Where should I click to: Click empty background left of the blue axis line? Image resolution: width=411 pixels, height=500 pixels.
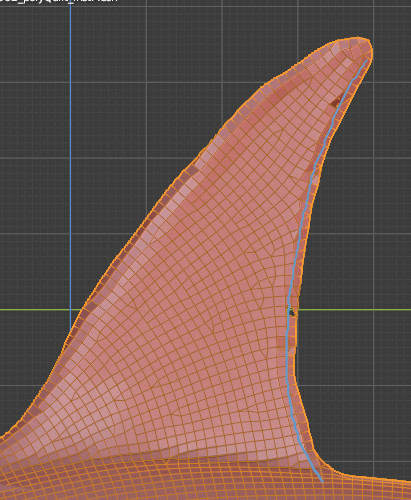33,167
